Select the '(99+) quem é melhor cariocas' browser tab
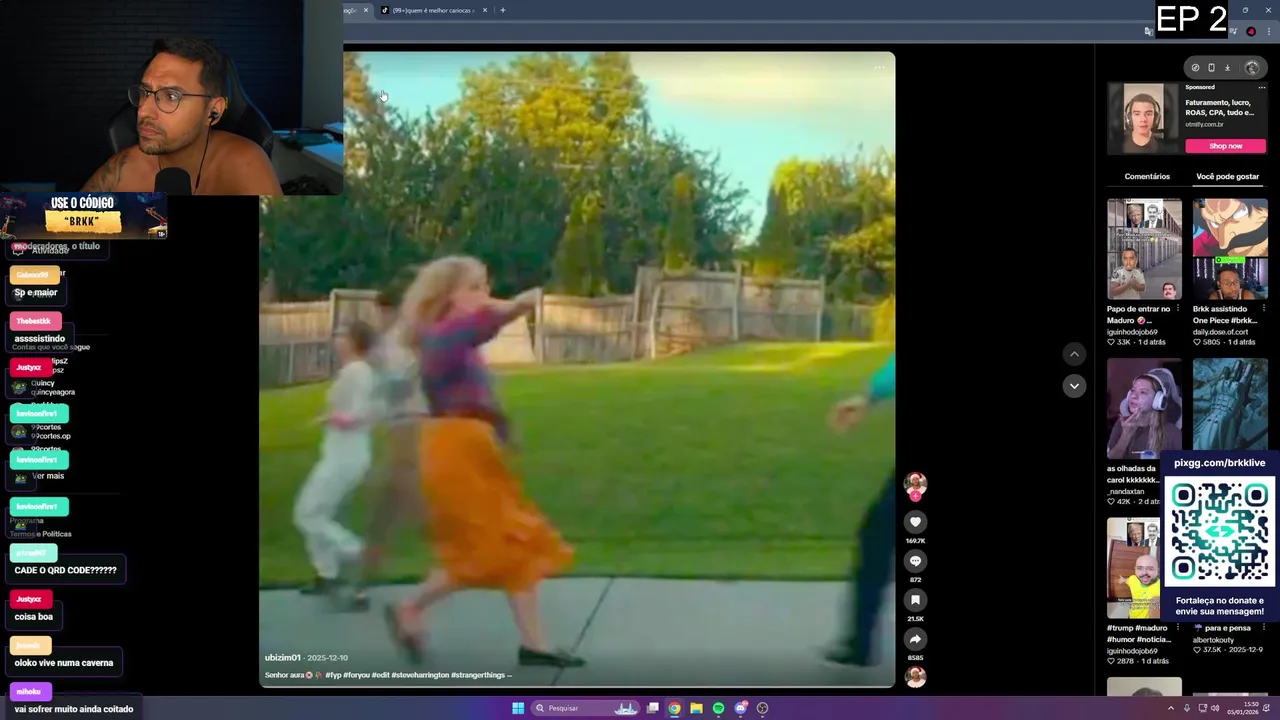Screen dimensions: 1280x720 click(432, 10)
